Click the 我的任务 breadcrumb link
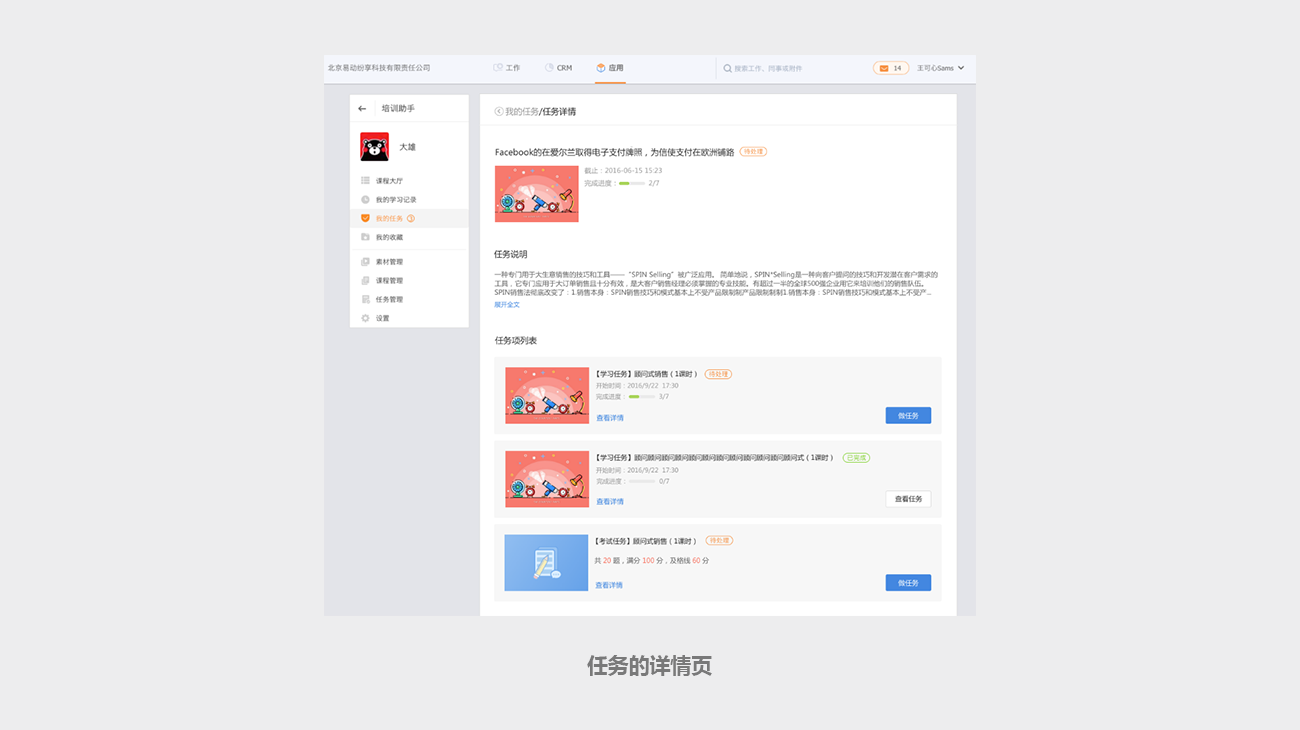This screenshot has height=730, width=1300. (x=522, y=112)
